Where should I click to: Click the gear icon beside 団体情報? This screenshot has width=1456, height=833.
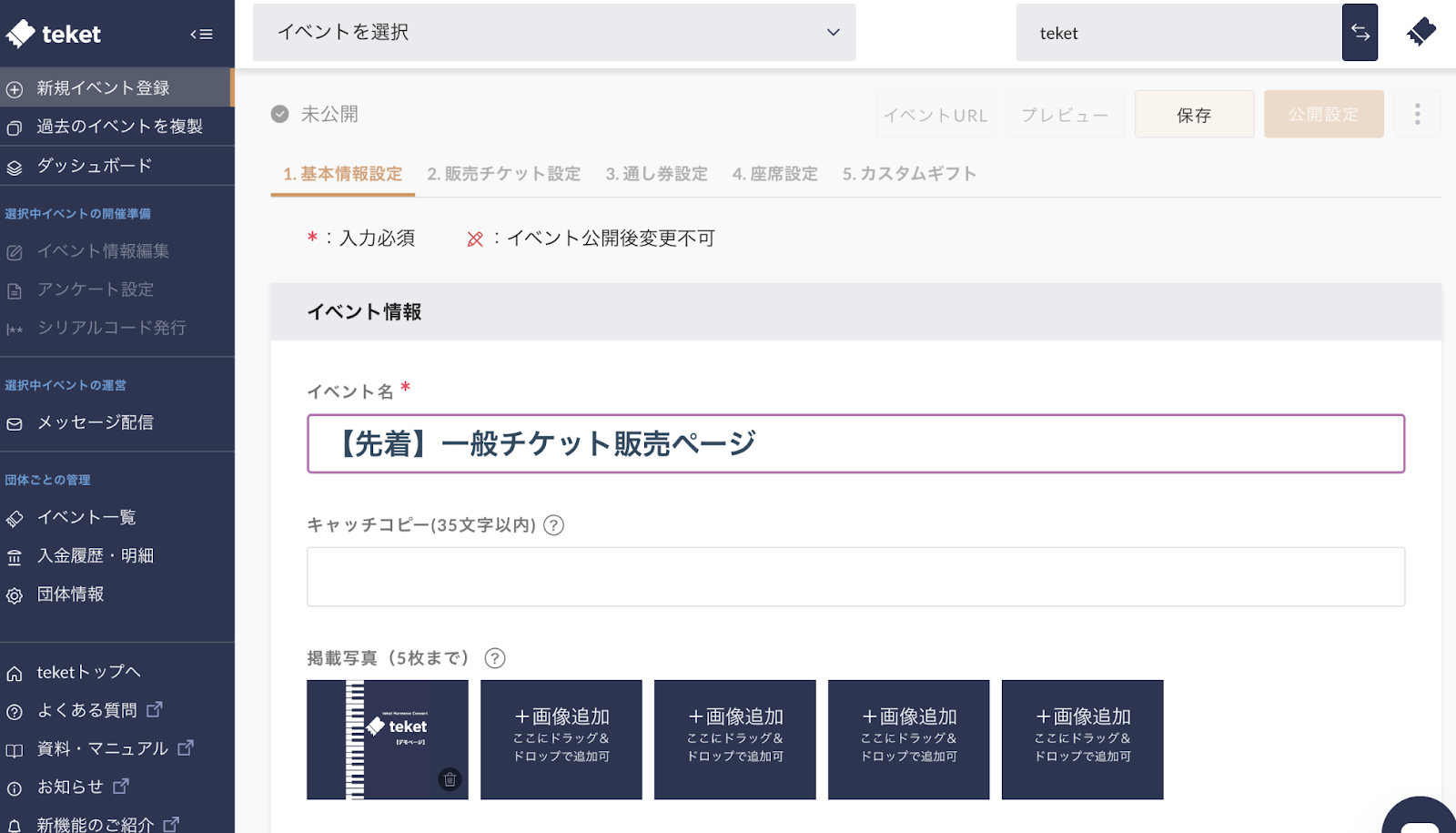[15, 595]
